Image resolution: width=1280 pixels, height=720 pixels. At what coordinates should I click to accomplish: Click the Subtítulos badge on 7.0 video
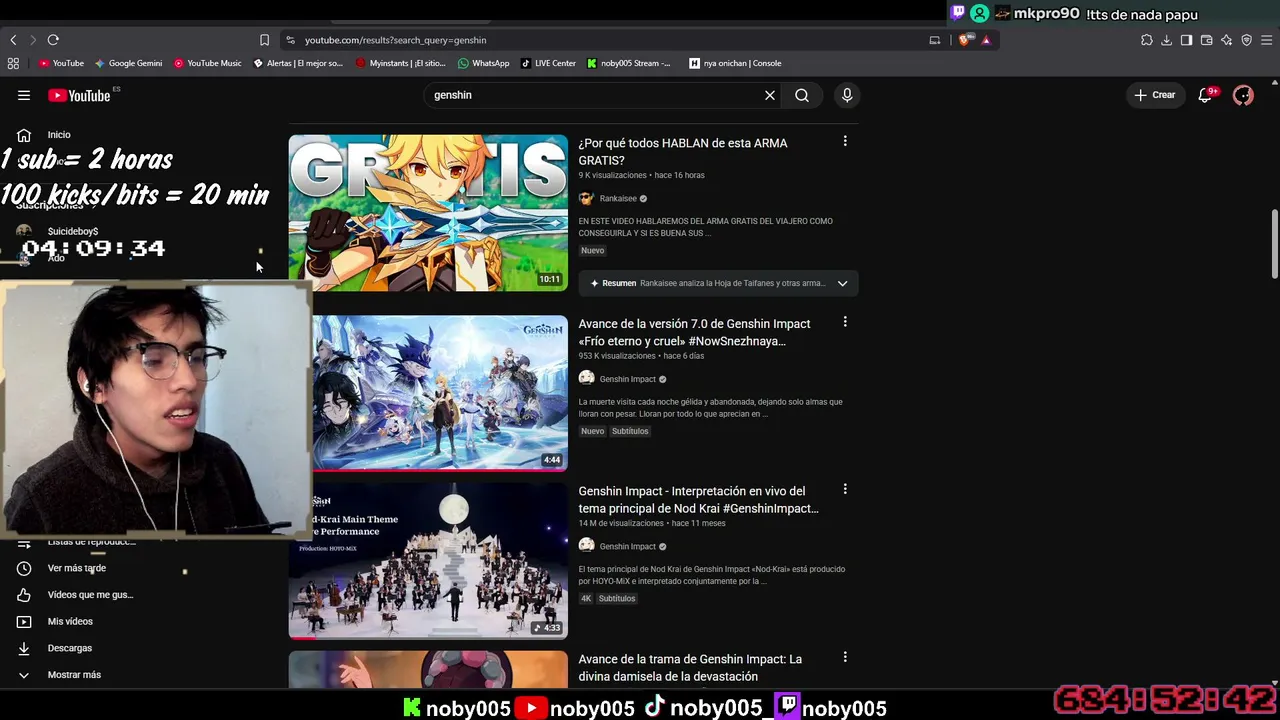point(630,431)
